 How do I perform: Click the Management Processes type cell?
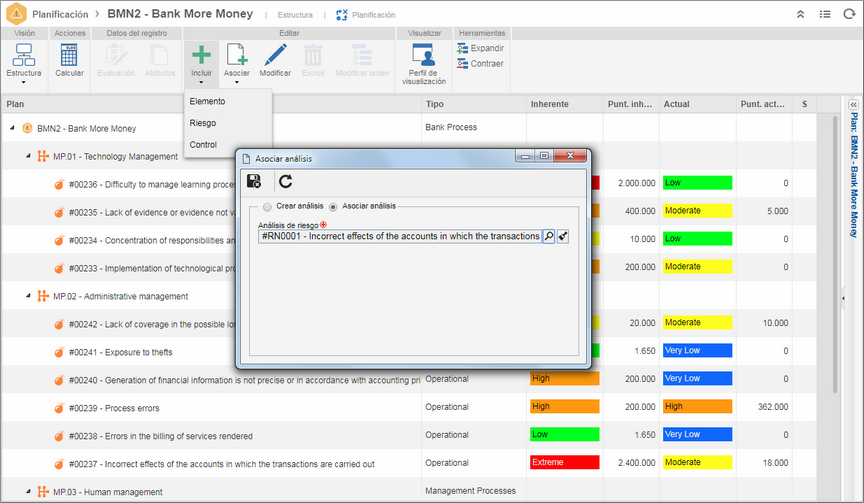(x=471, y=491)
